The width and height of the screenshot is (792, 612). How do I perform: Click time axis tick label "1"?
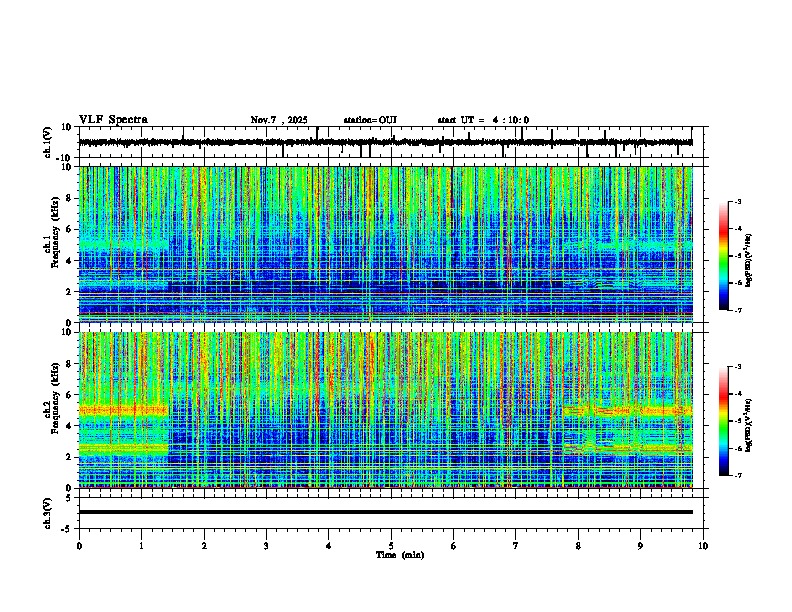141,546
